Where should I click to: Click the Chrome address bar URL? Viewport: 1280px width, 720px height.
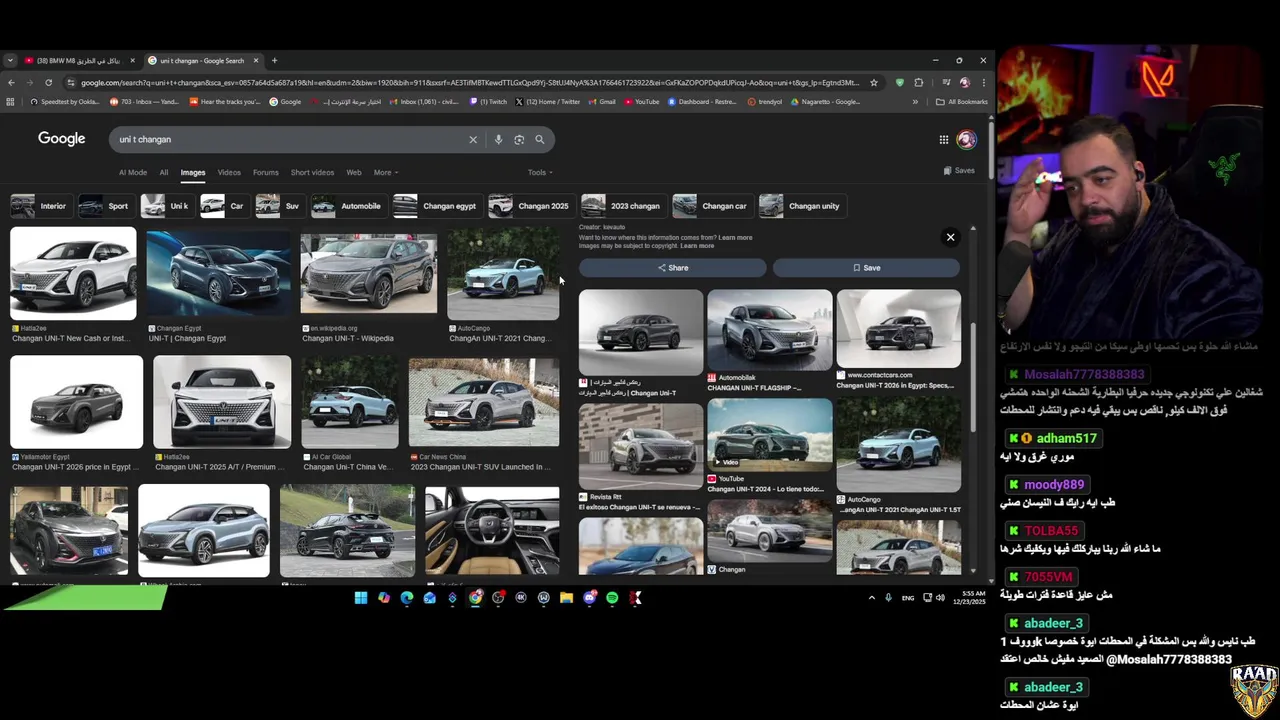coord(470,83)
